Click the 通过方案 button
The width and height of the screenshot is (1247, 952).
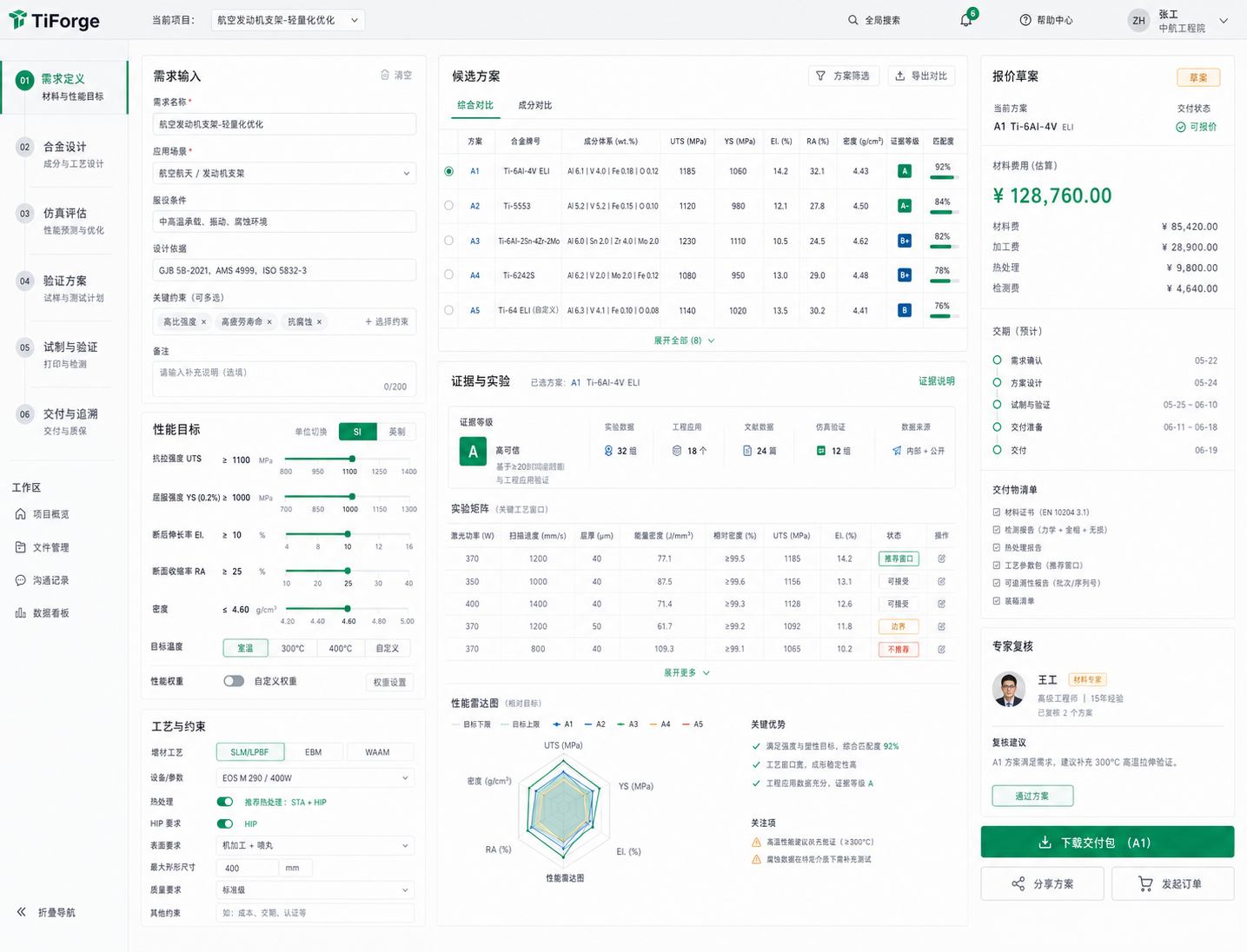click(x=1032, y=796)
